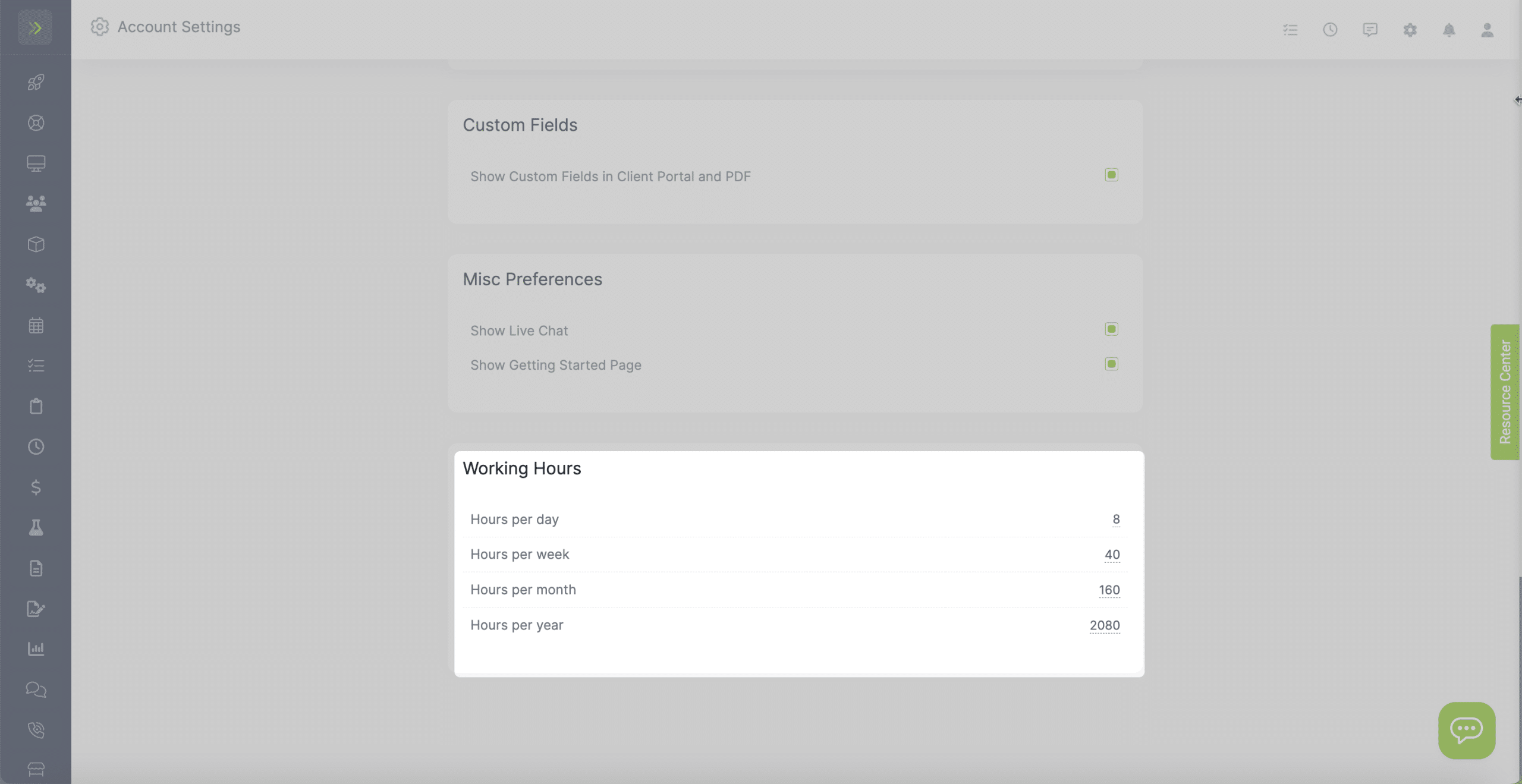This screenshot has height=784, width=1522.
Task: Open the calendar grid icon in sidebar
Action: click(36, 325)
